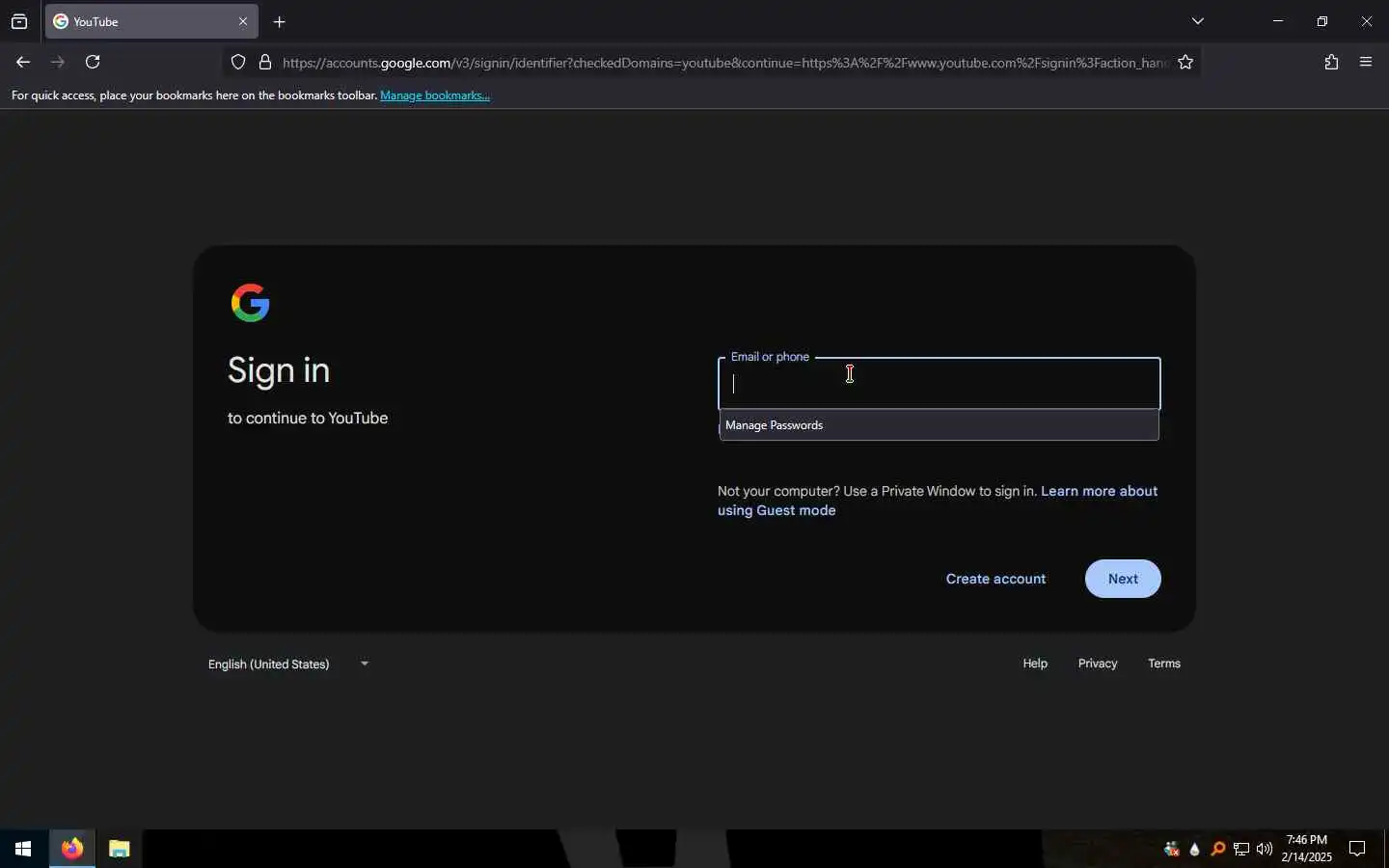
Task: Open the Extensions puzzle icon
Action: pos(1331,62)
